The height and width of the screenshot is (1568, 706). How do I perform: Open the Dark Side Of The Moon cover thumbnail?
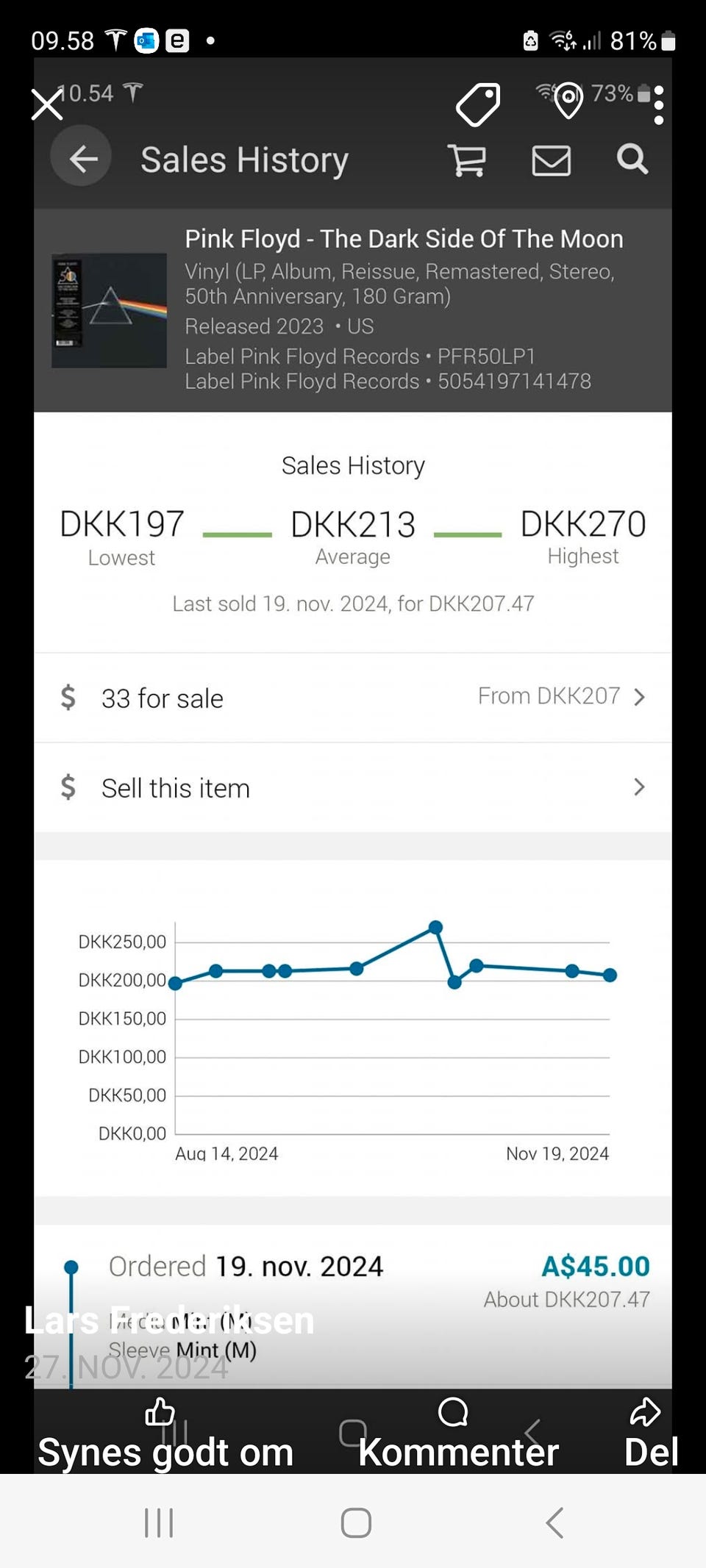click(x=109, y=310)
